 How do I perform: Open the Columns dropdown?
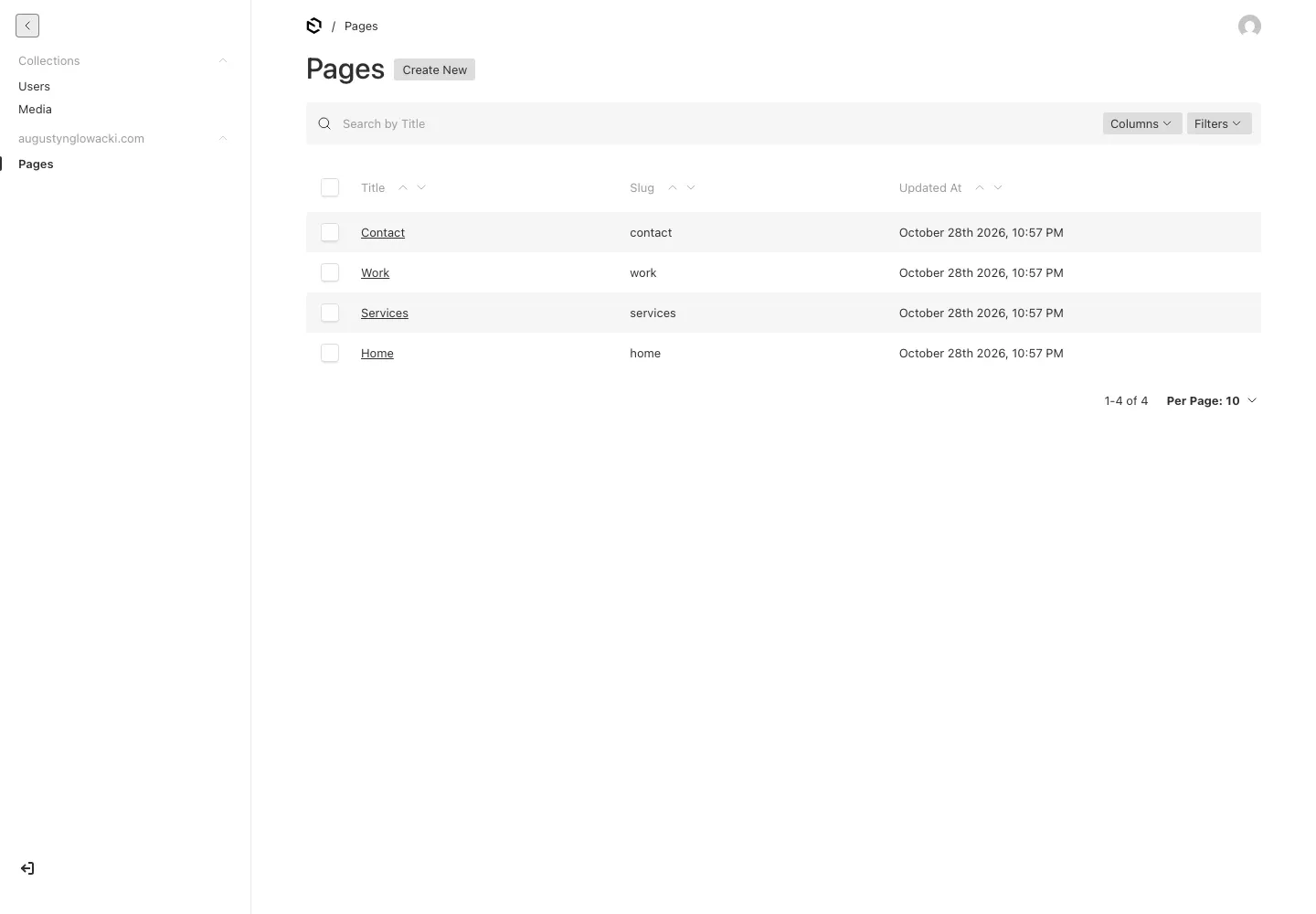point(1141,123)
